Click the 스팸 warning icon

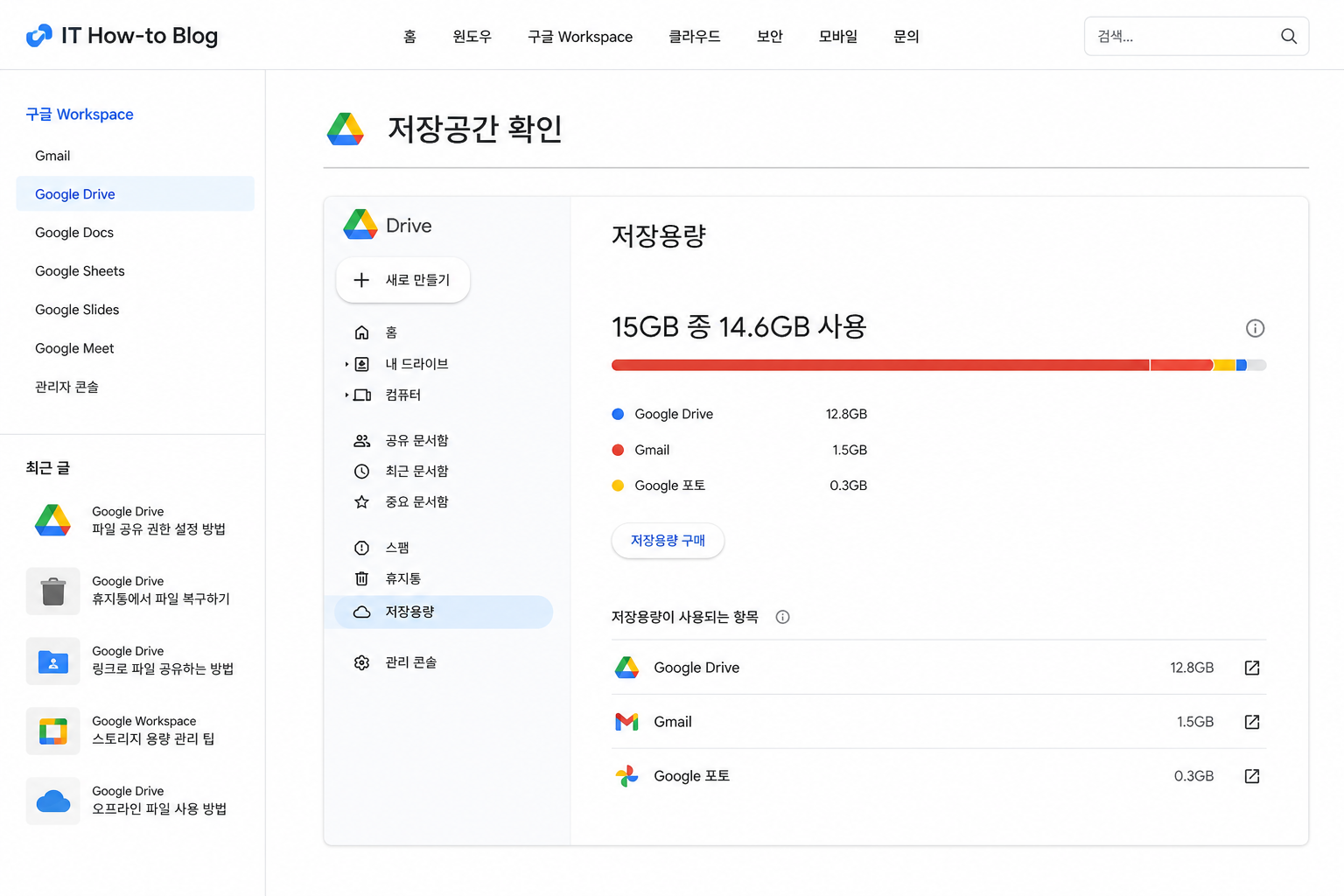(x=361, y=548)
